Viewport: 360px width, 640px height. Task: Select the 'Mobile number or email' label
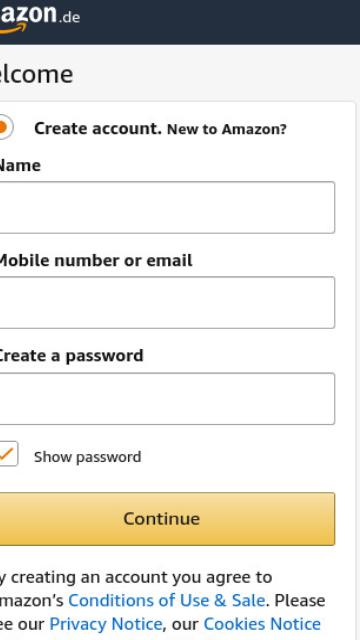[x=95, y=260]
